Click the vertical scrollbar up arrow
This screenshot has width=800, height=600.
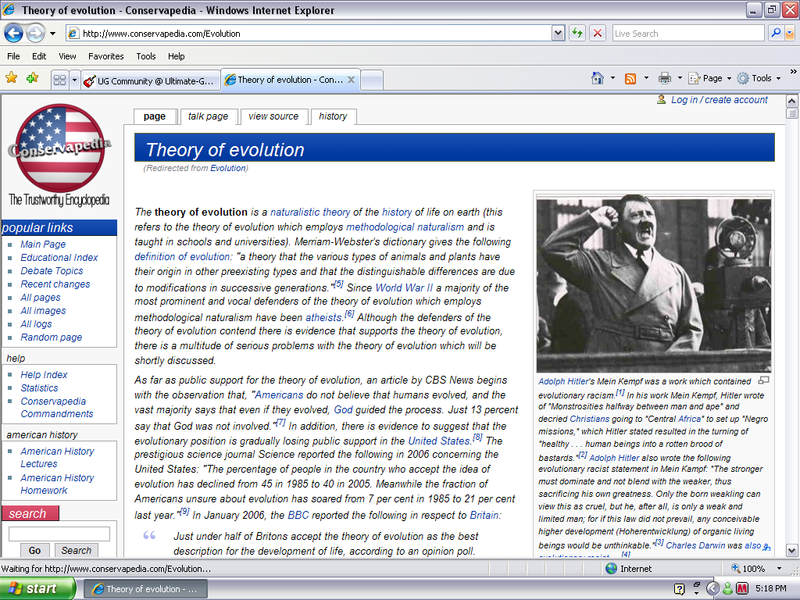pyautogui.click(x=792, y=101)
